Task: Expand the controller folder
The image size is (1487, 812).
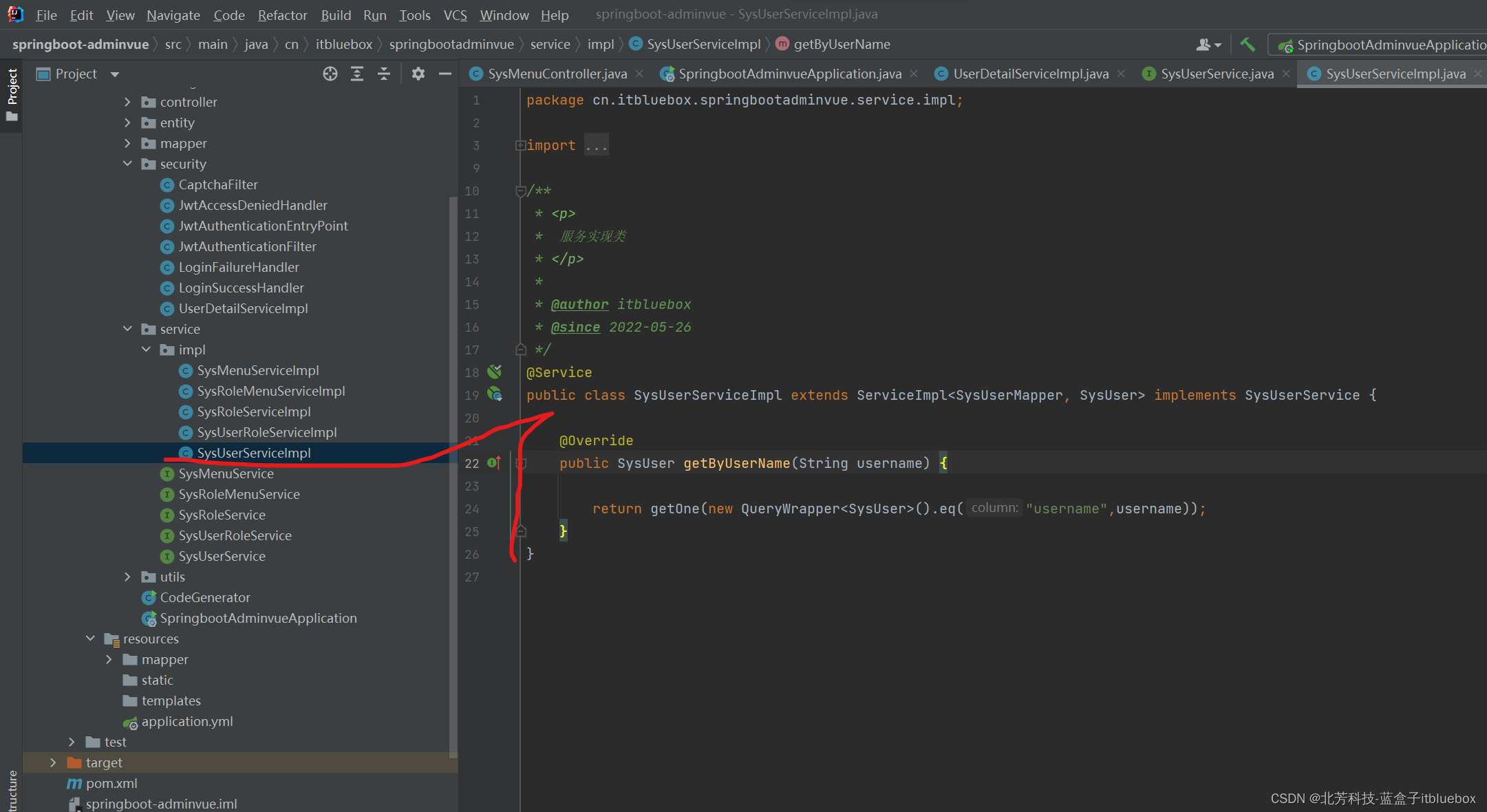Action: (x=127, y=102)
